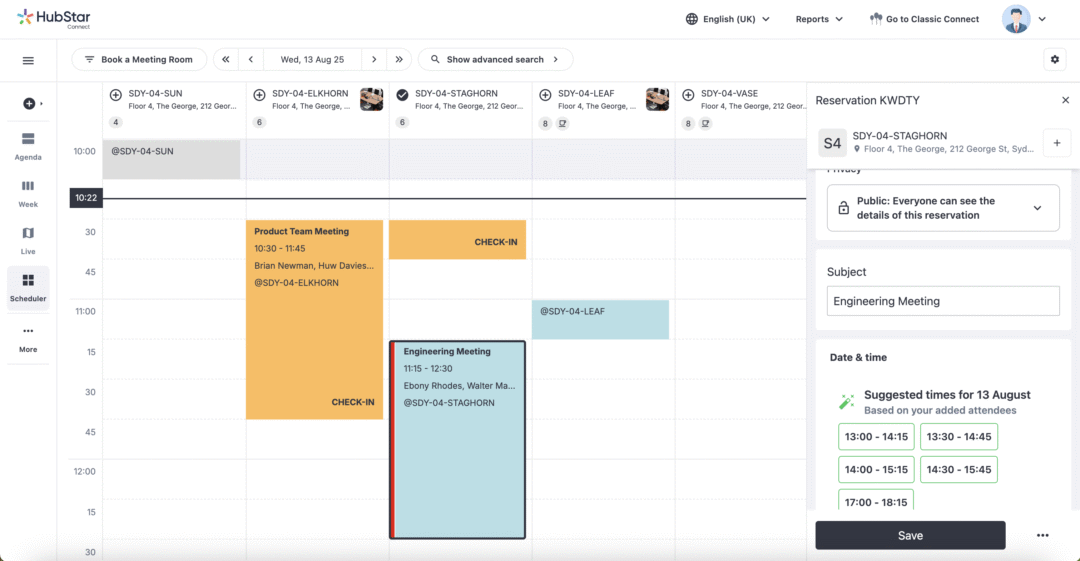The height and width of the screenshot is (561, 1080).
Task: Show advanced search
Action: (495, 59)
